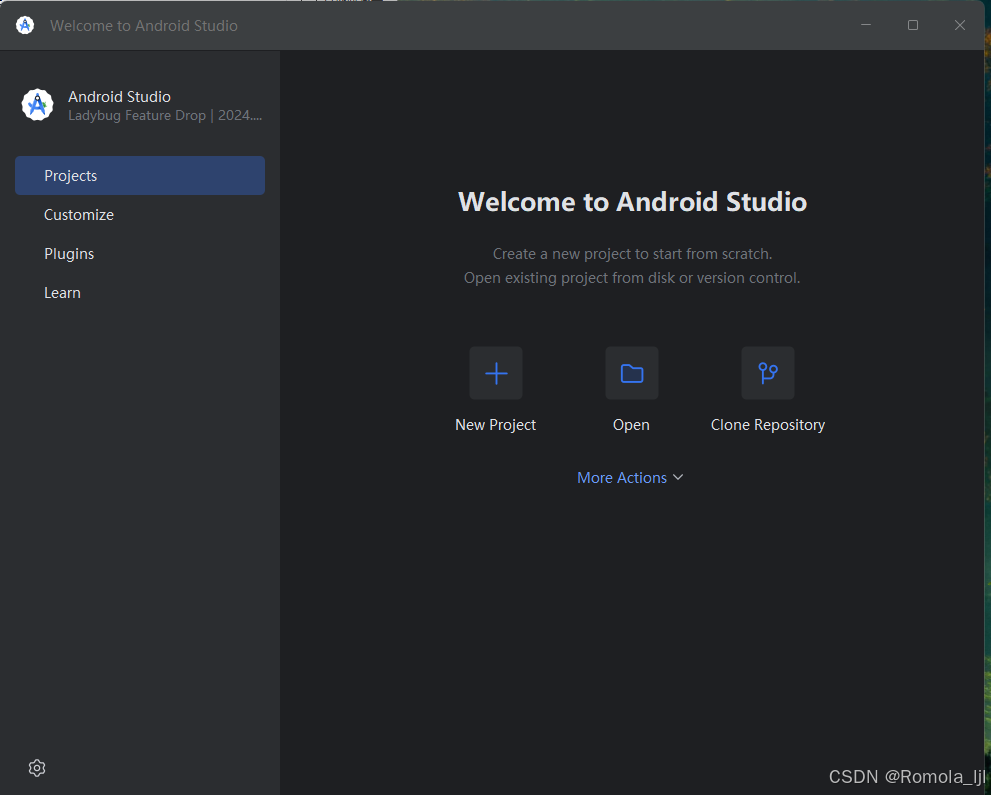Click the Open folder icon
This screenshot has height=795, width=991.
pos(631,373)
